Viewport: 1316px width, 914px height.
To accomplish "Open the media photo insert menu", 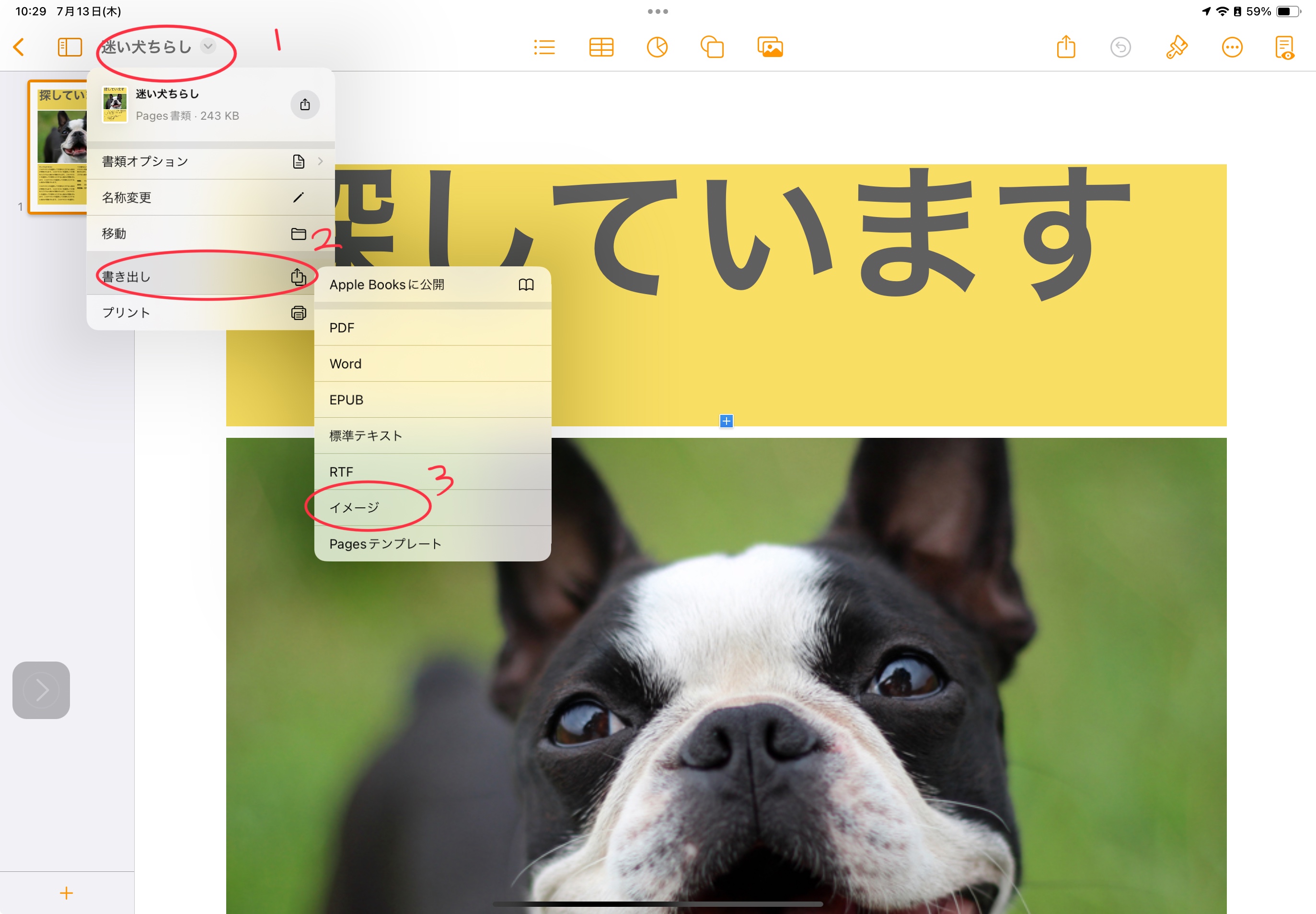I will pyautogui.click(x=770, y=47).
